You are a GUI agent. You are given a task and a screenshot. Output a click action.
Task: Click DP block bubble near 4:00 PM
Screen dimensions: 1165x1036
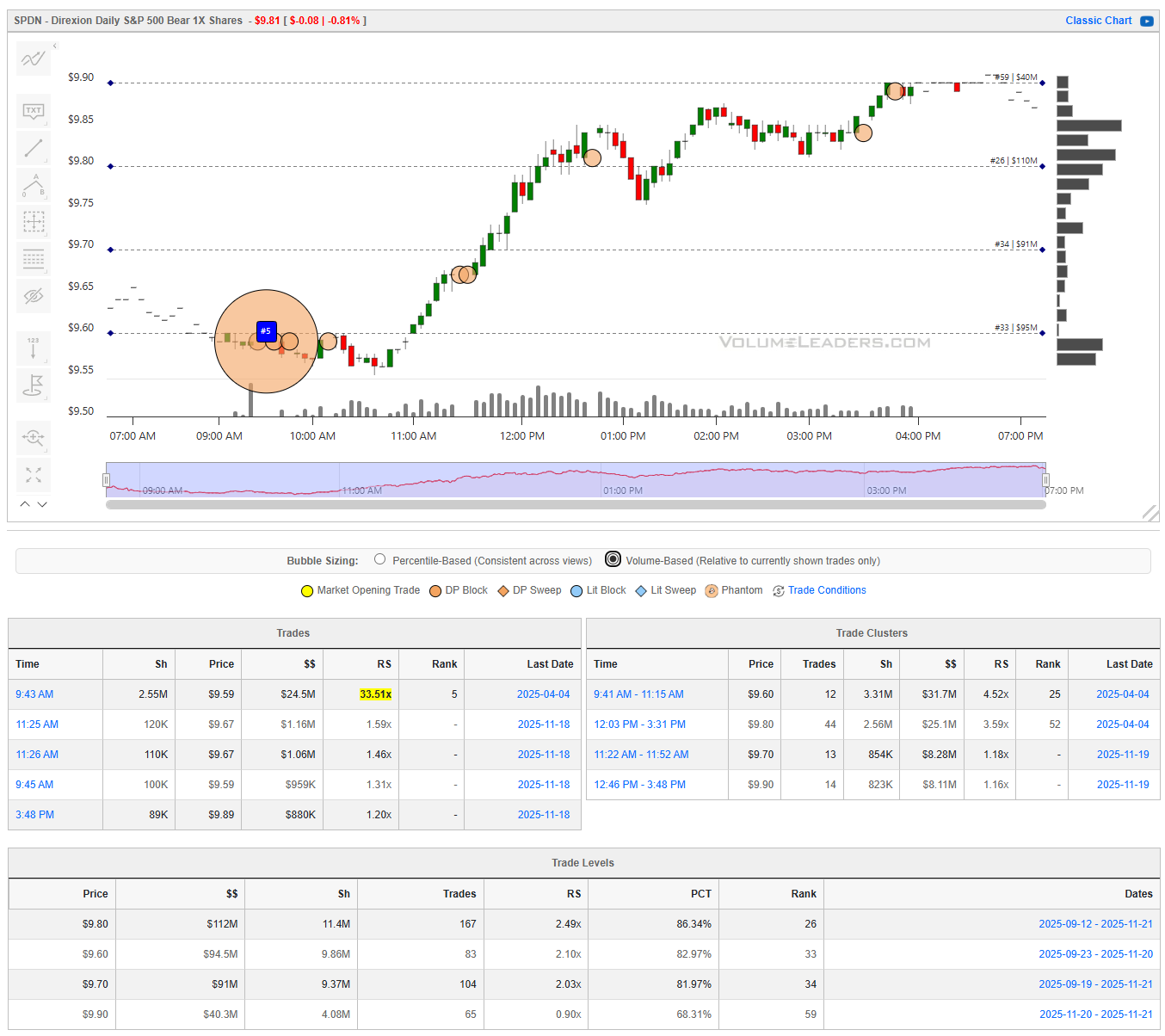(x=895, y=91)
